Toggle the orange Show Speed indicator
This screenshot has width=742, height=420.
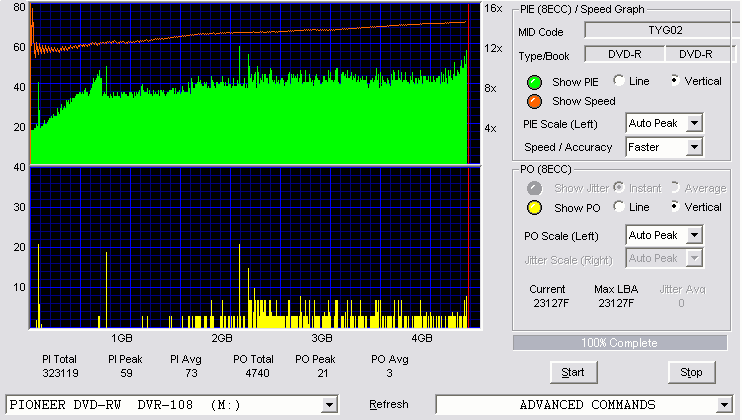tap(534, 101)
